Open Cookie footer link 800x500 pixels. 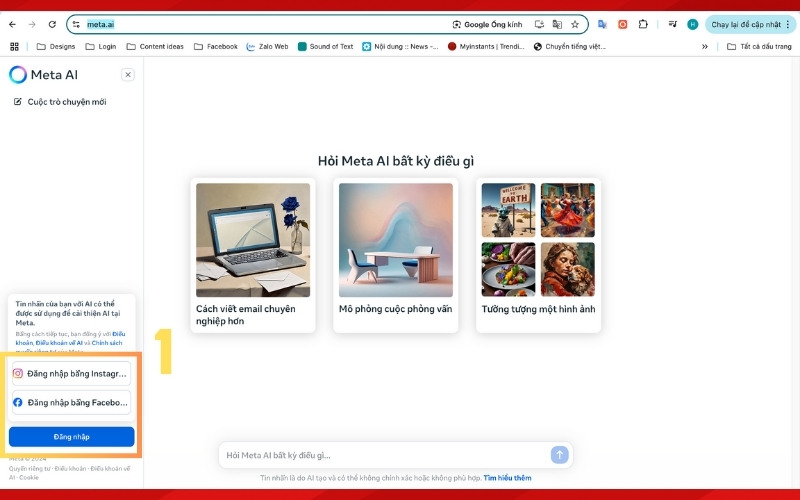click(29, 478)
